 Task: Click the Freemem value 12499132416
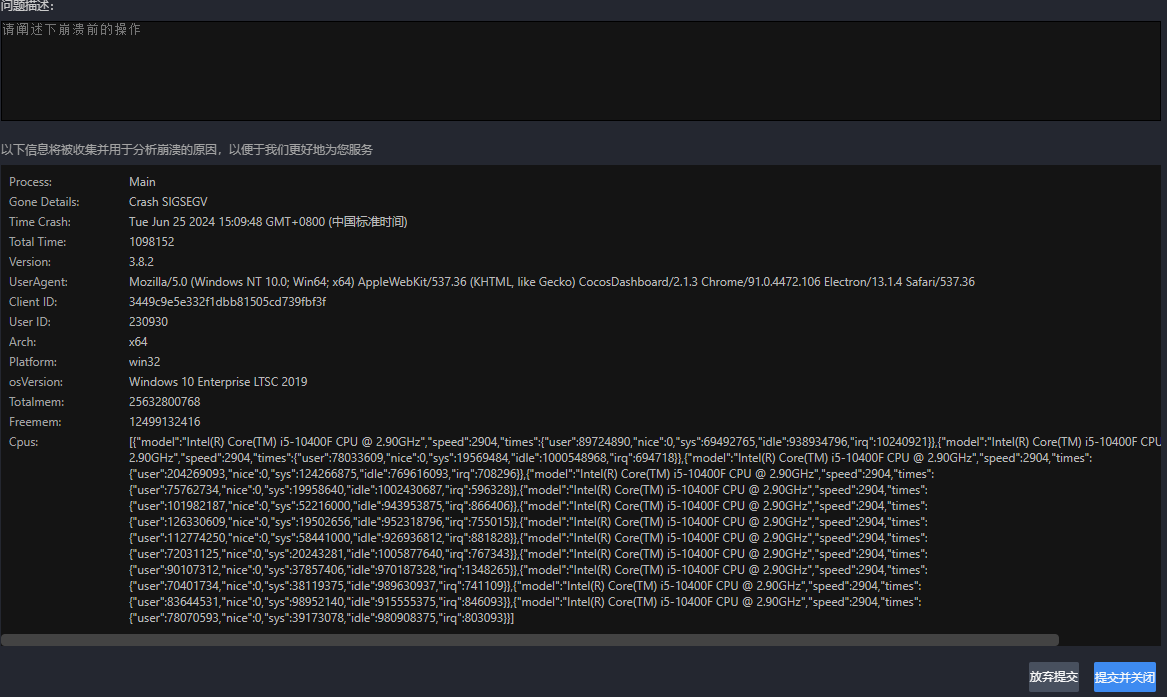click(164, 422)
